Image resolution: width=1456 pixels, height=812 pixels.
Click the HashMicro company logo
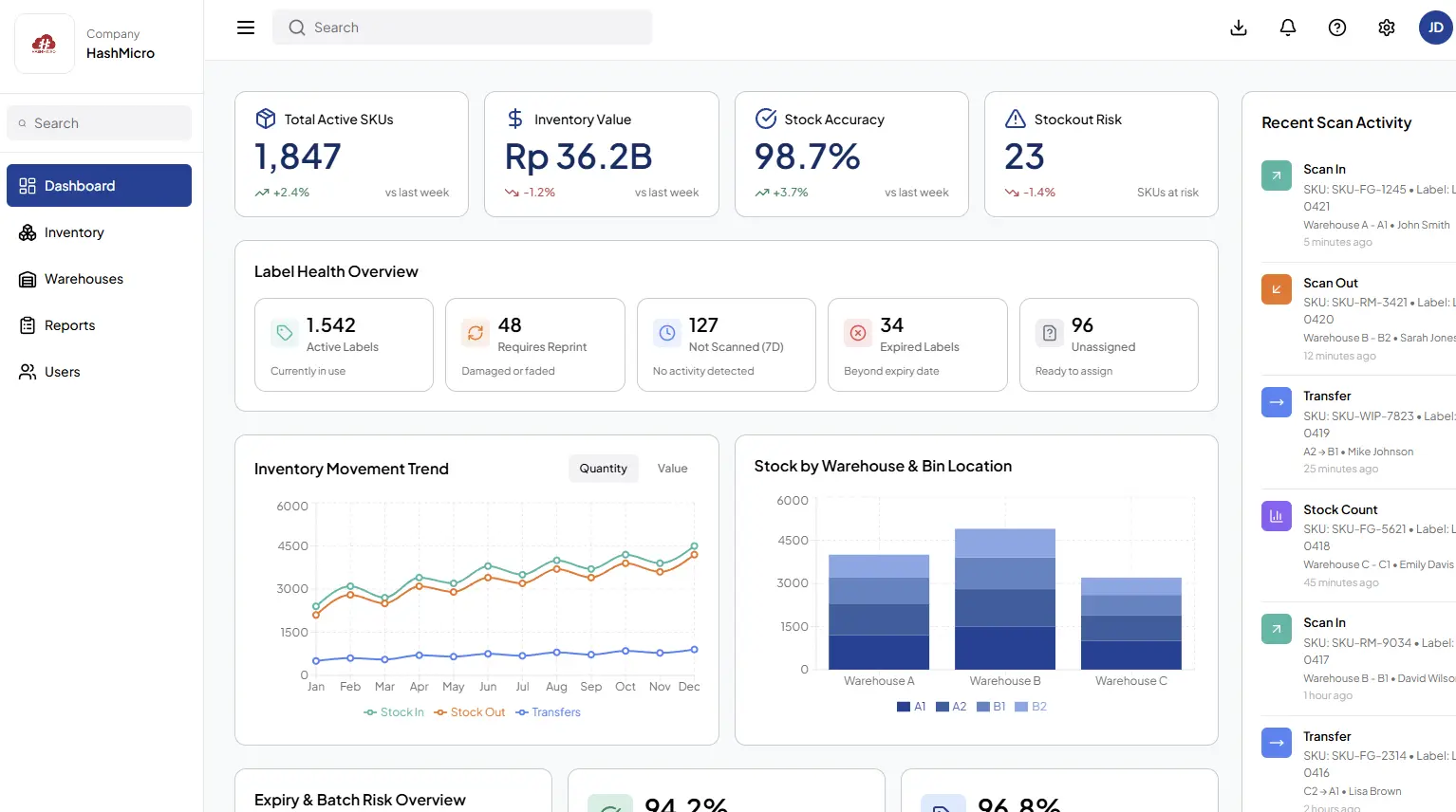pos(45,44)
